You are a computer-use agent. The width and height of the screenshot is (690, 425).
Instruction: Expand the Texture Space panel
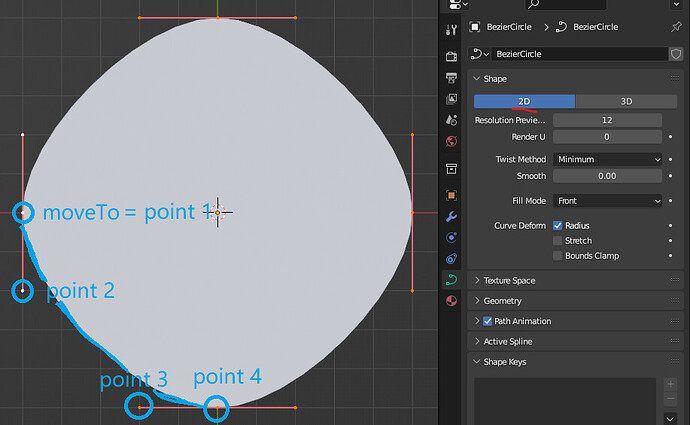tap(477, 280)
